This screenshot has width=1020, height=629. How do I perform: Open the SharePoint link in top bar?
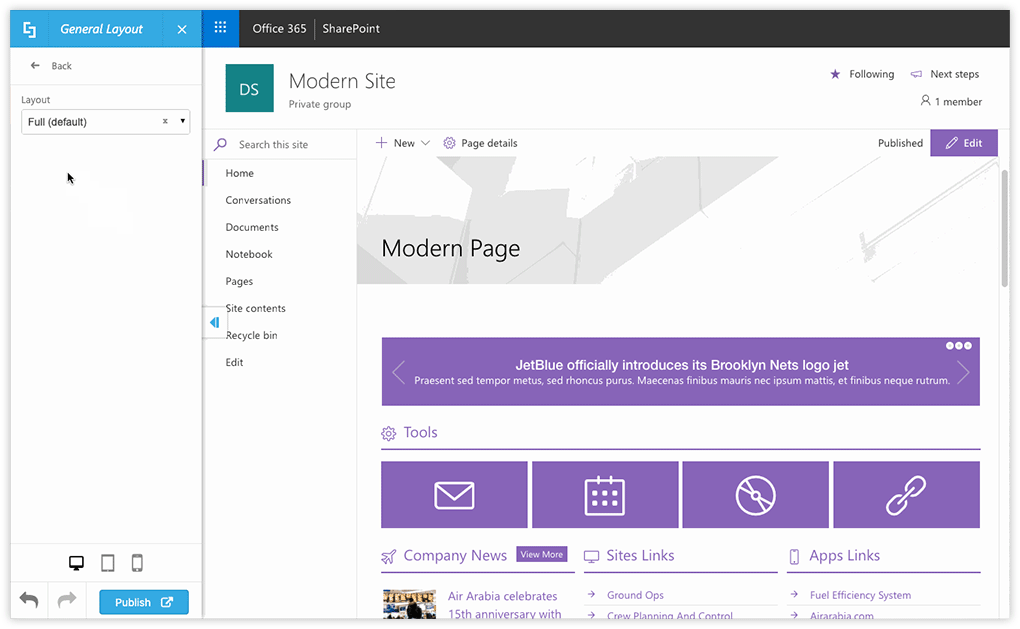(351, 29)
